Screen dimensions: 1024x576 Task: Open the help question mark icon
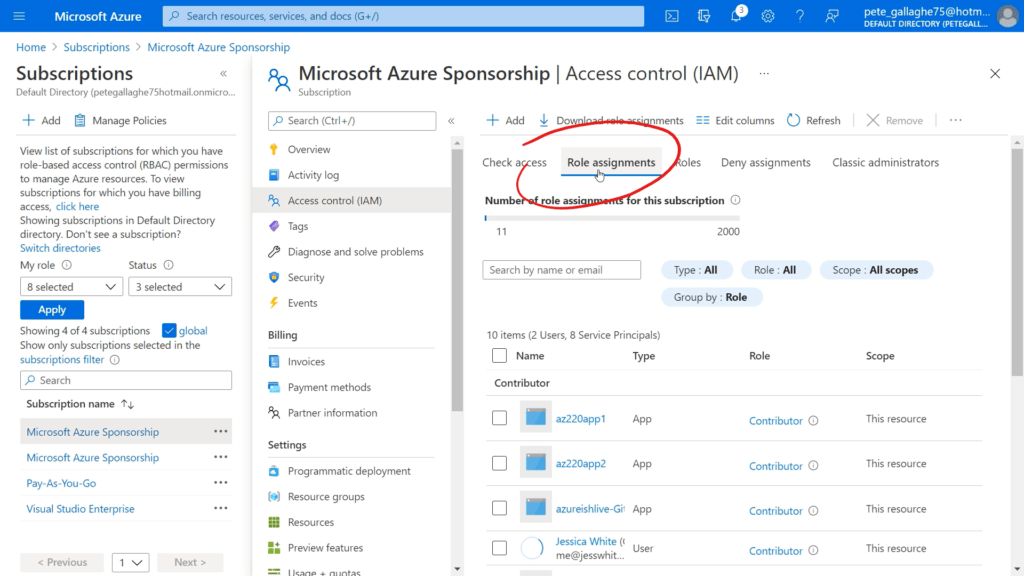pyautogui.click(x=800, y=16)
